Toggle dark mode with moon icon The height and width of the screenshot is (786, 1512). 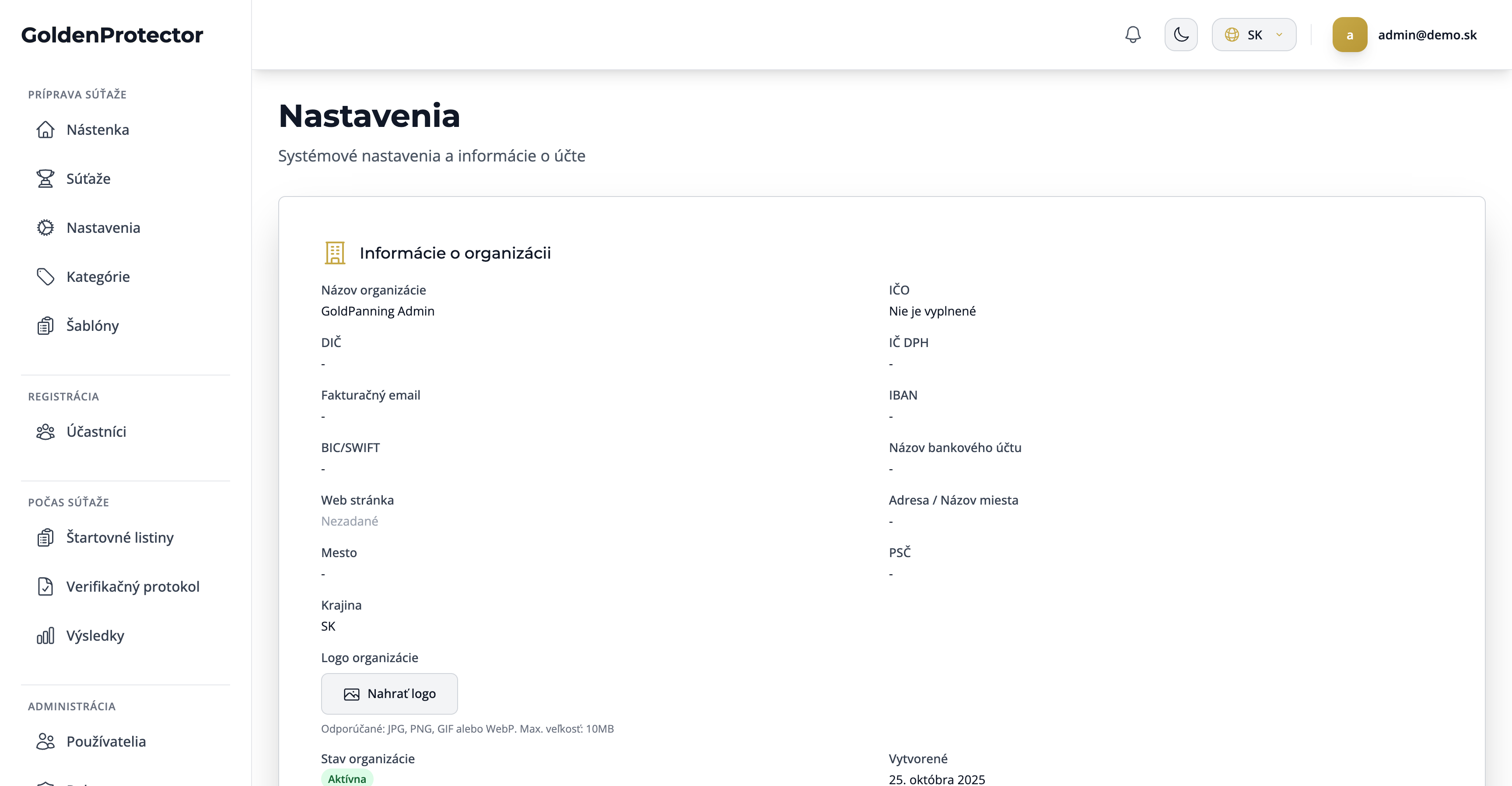[x=1181, y=35]
